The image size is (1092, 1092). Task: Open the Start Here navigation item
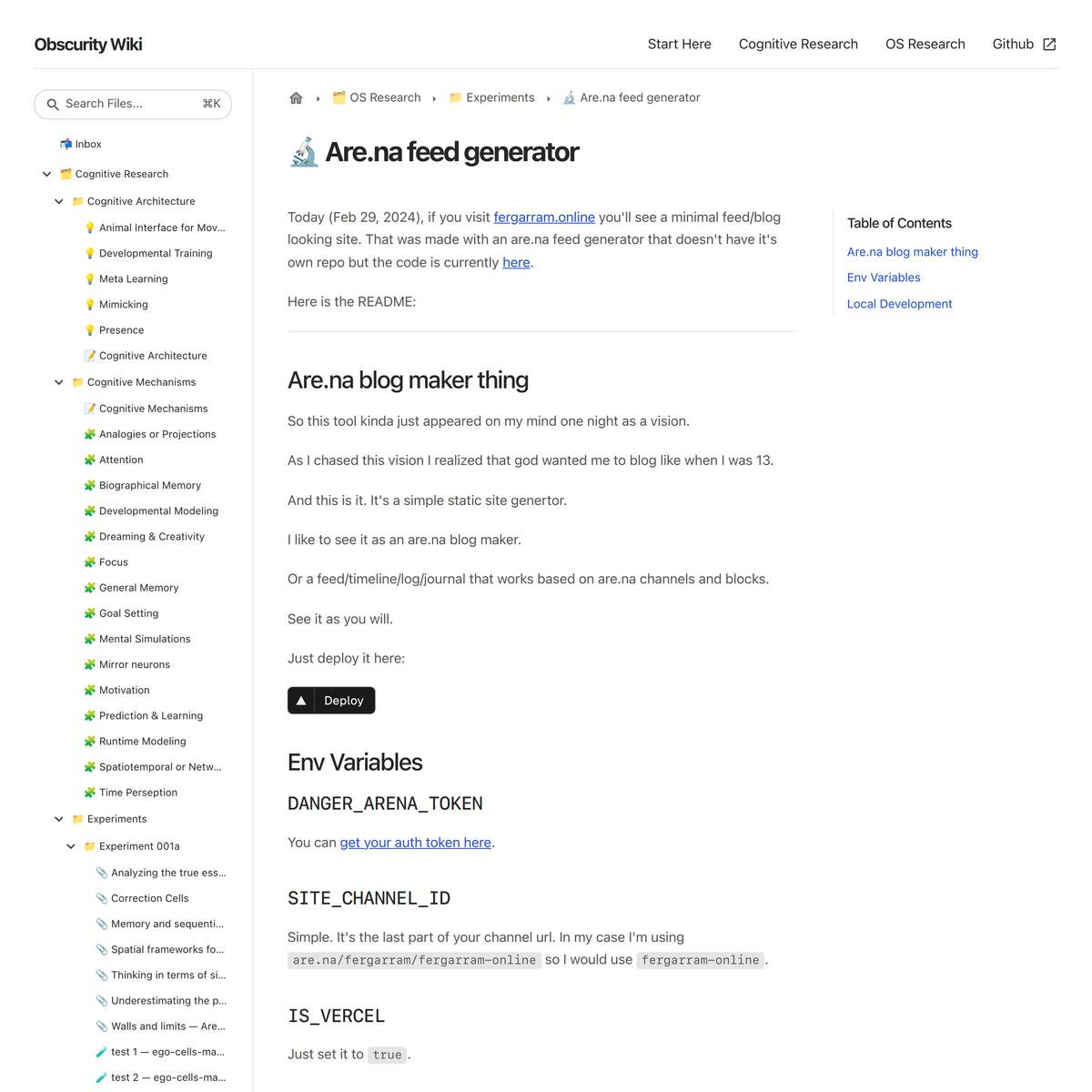pos(679,44)
